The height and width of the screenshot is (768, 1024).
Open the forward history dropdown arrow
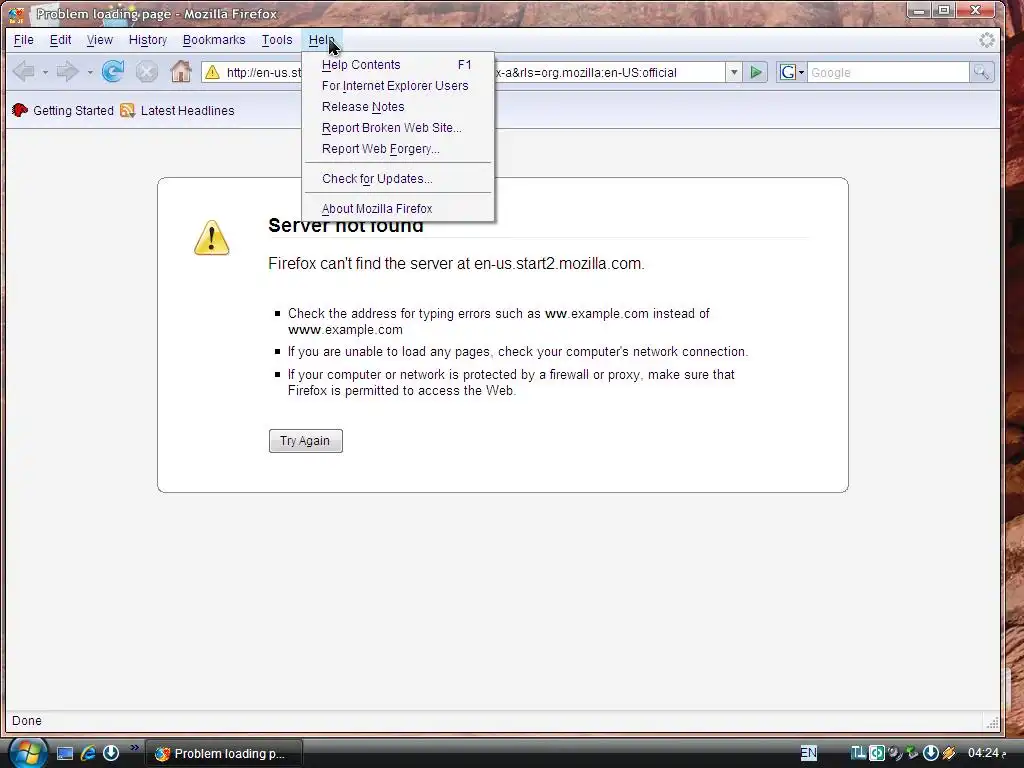(89, 72)
